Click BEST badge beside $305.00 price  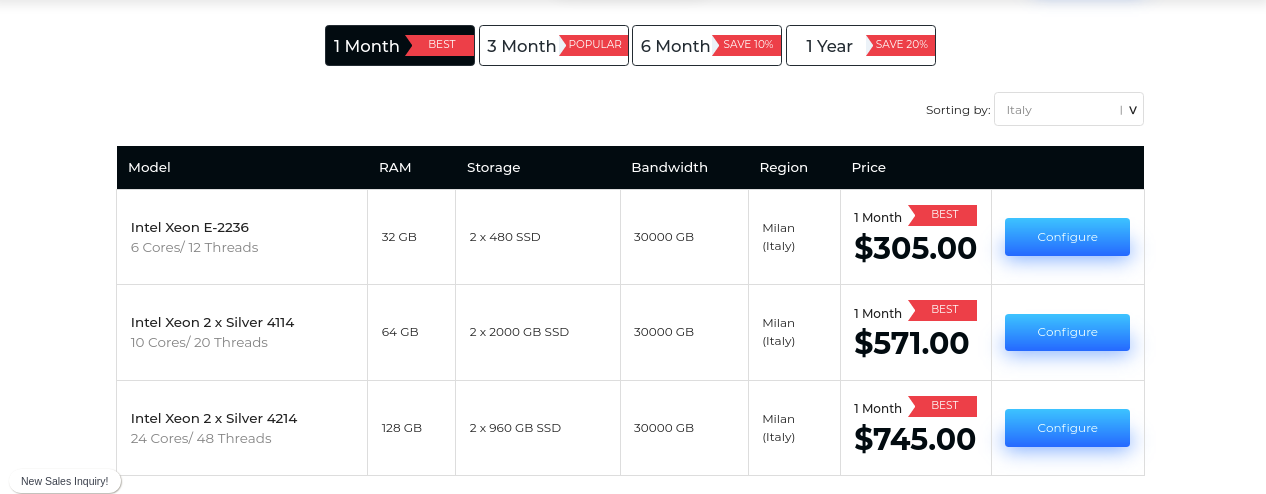(x=944, y=215)
